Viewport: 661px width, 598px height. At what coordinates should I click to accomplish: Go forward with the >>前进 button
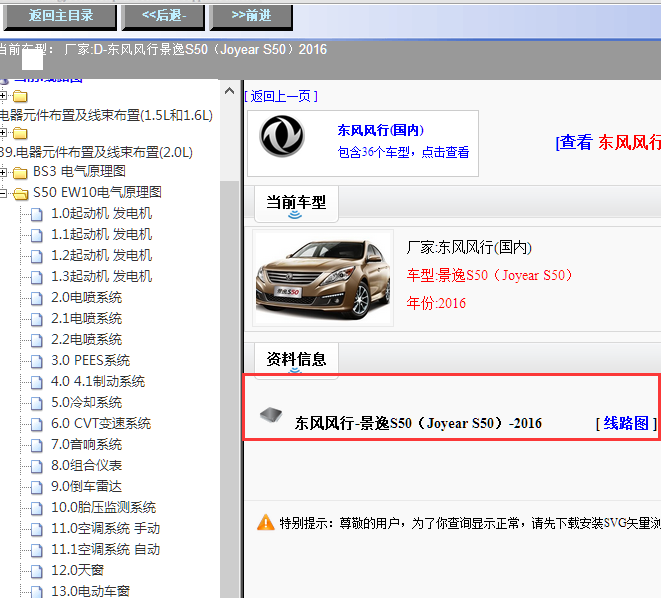point(251,17)
